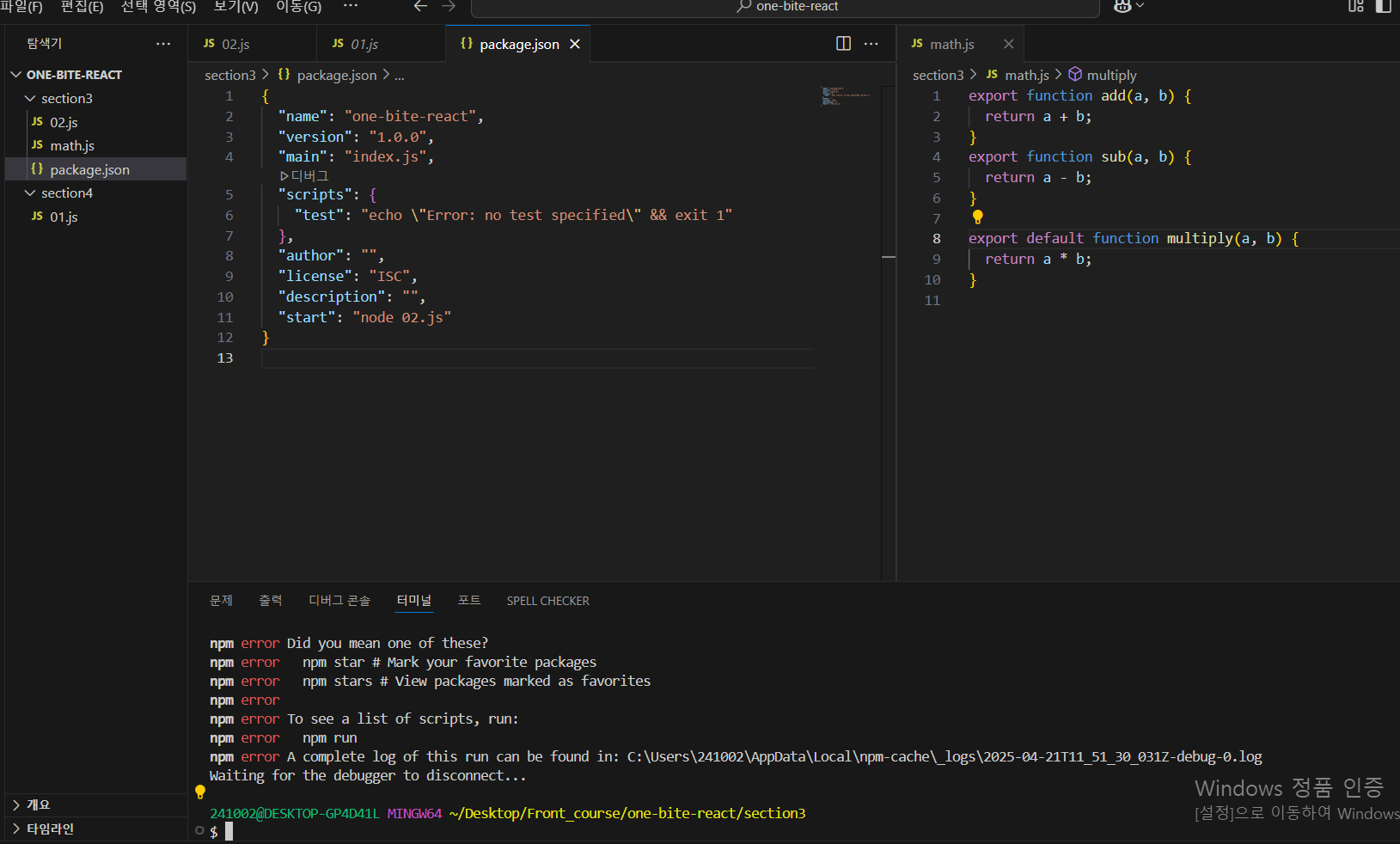Open the Go (이동) menu

298,7
